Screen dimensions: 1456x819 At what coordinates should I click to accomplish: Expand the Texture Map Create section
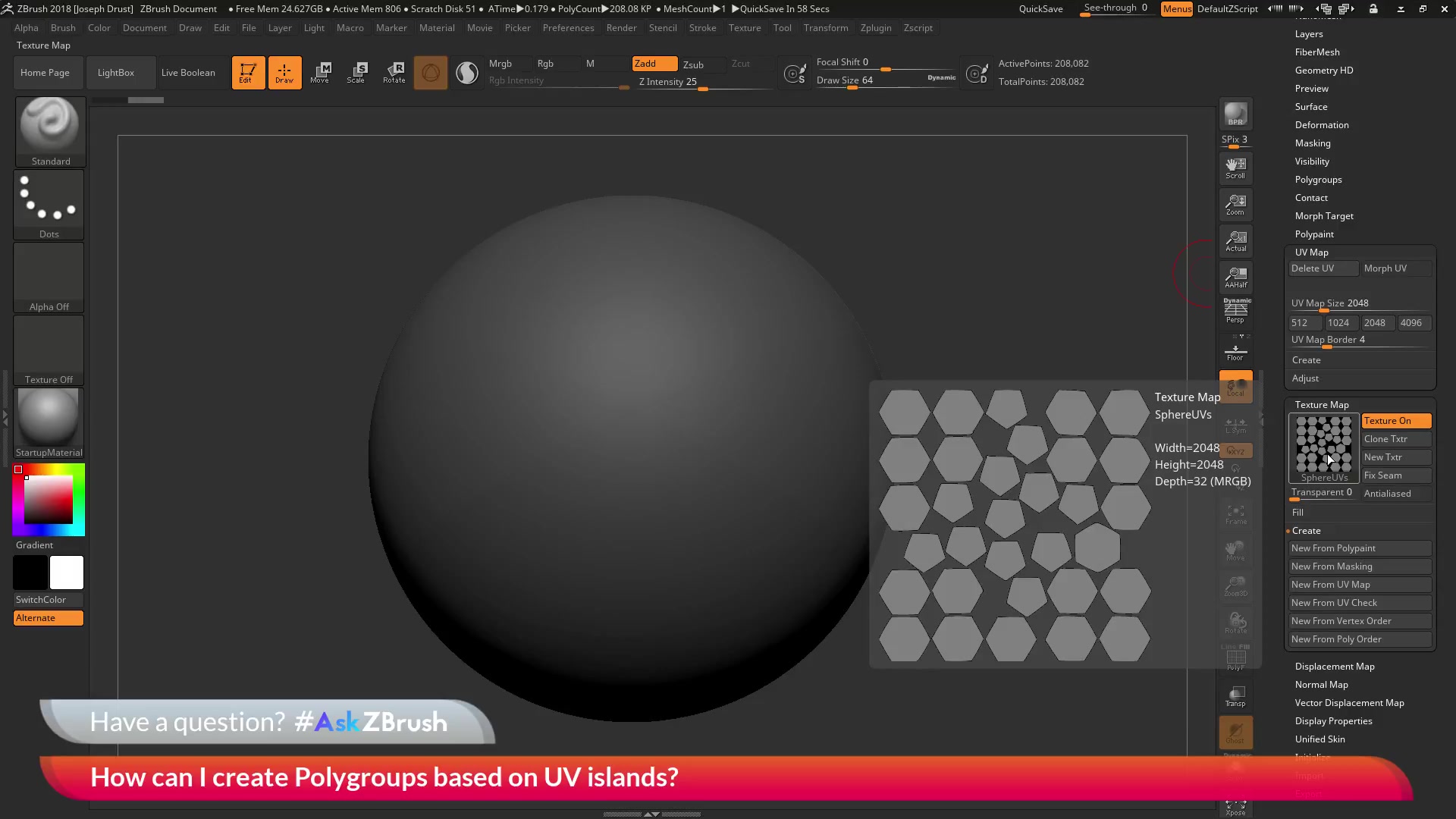click(1306, 530)
